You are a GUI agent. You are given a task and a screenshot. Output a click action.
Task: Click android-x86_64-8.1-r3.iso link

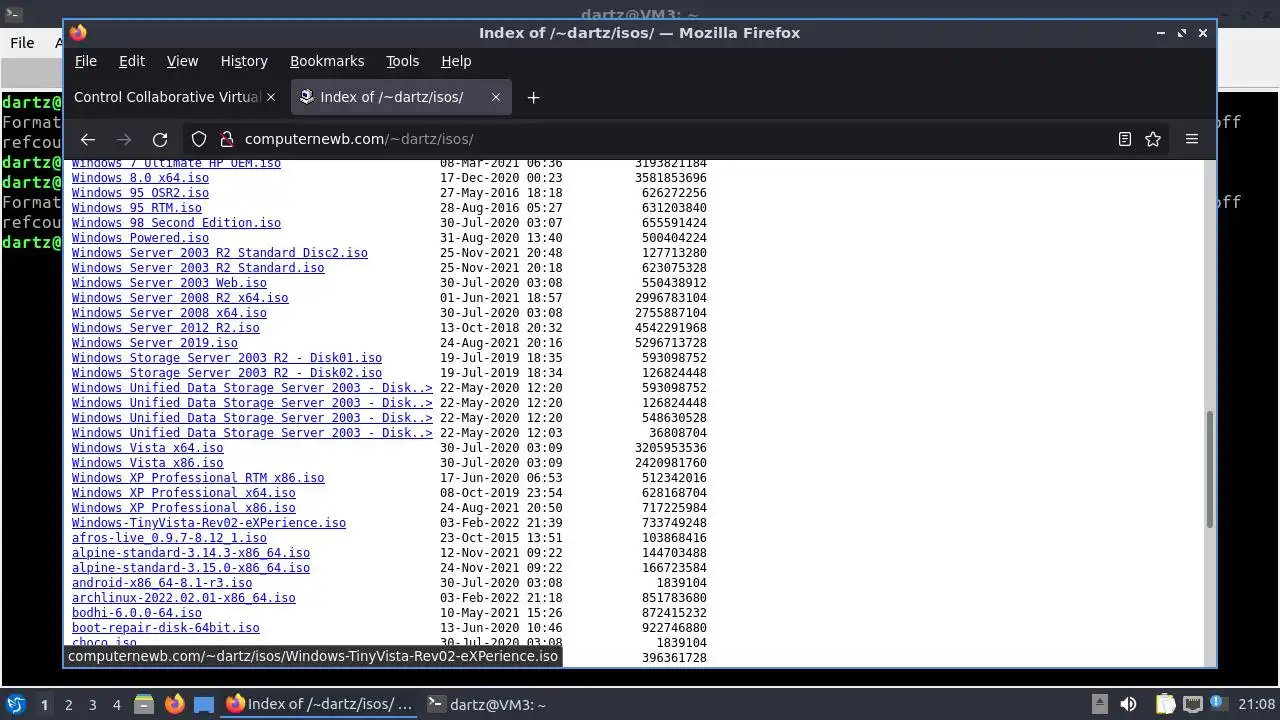coord(162,583)
